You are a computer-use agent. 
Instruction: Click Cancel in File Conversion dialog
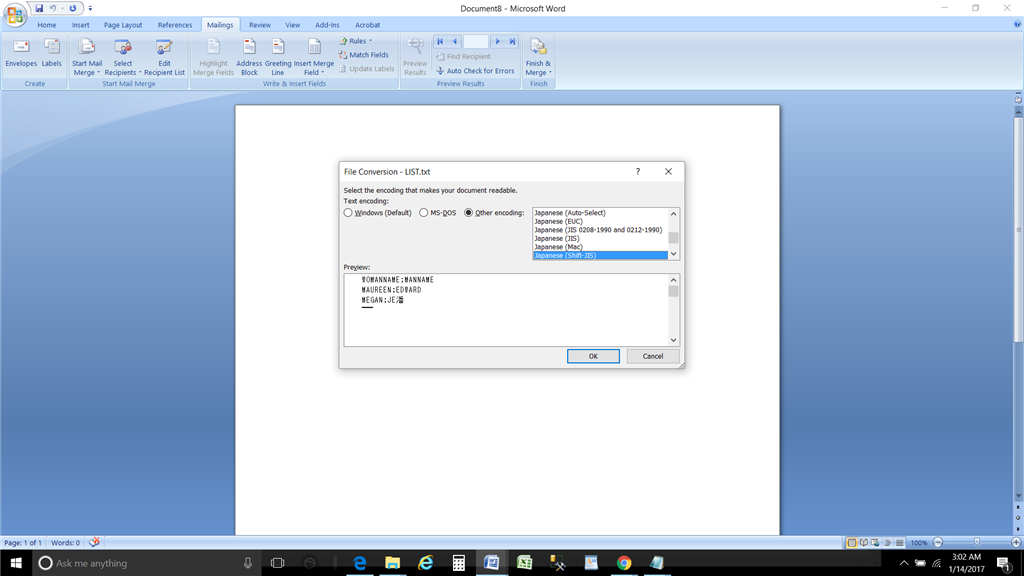[x=652, y=356]
